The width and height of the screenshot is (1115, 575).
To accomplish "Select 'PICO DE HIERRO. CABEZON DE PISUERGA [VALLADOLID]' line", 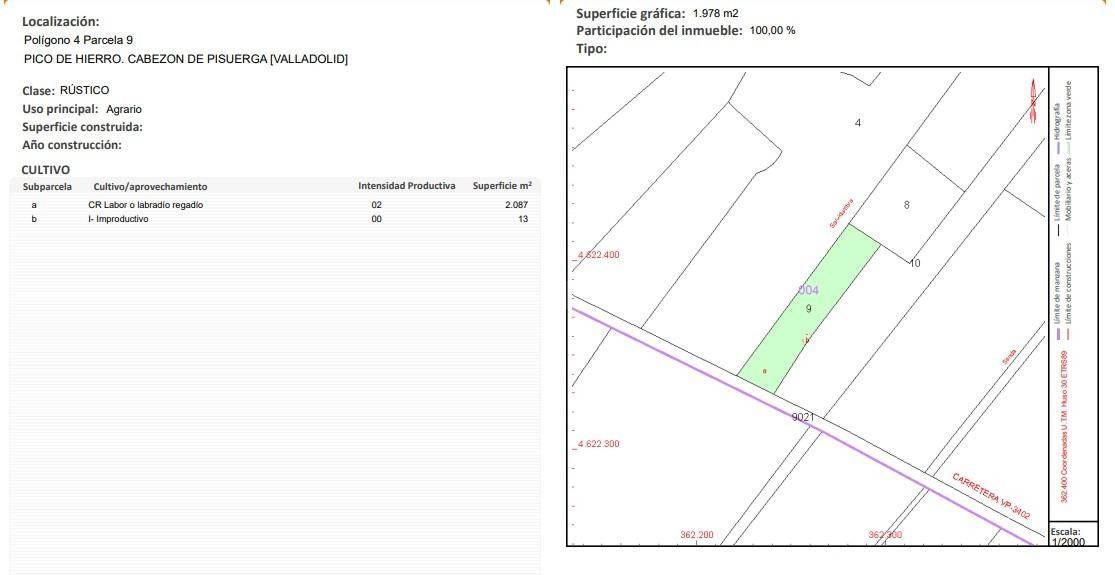I will (186, 60).
